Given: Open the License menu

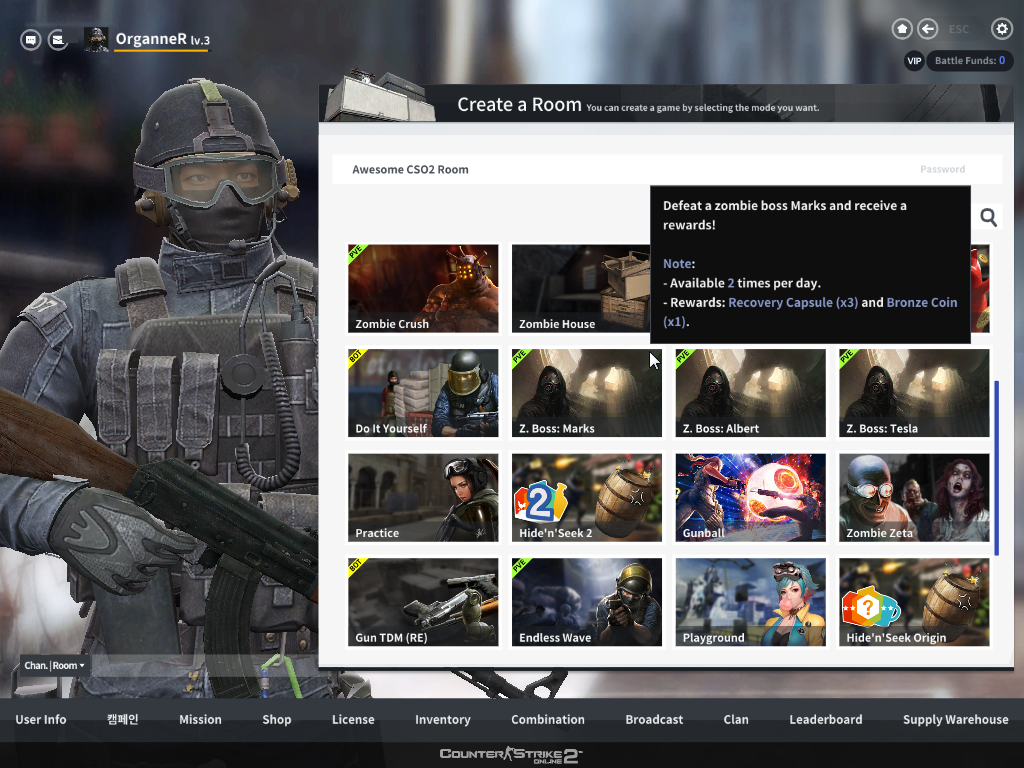Looking at the screenshot, I should [x=353, y=720].
